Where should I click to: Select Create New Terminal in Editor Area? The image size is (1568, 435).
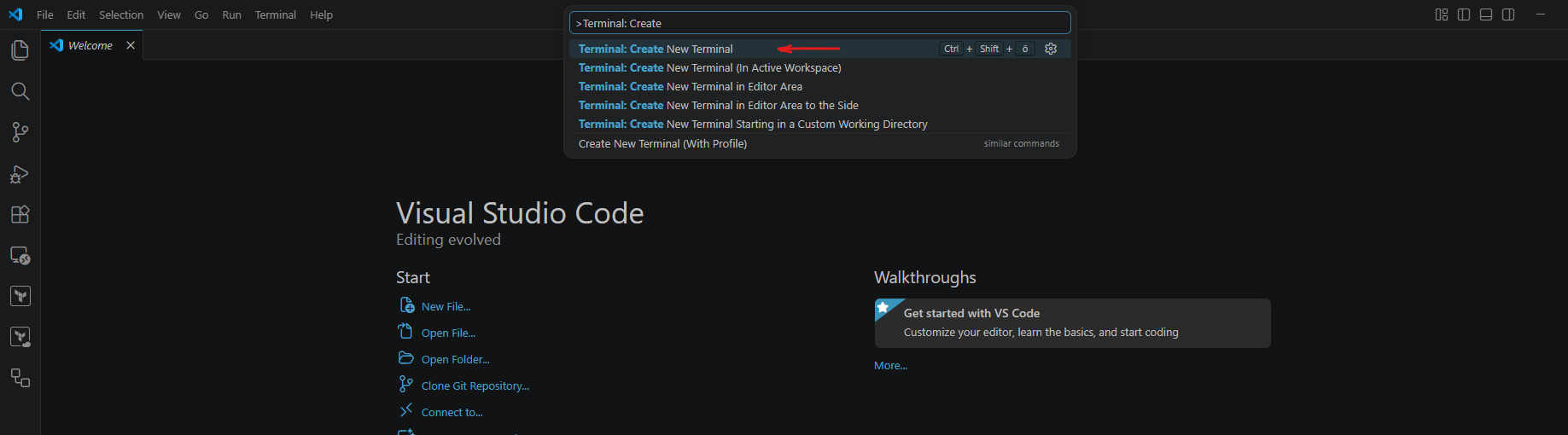[819, 86]
